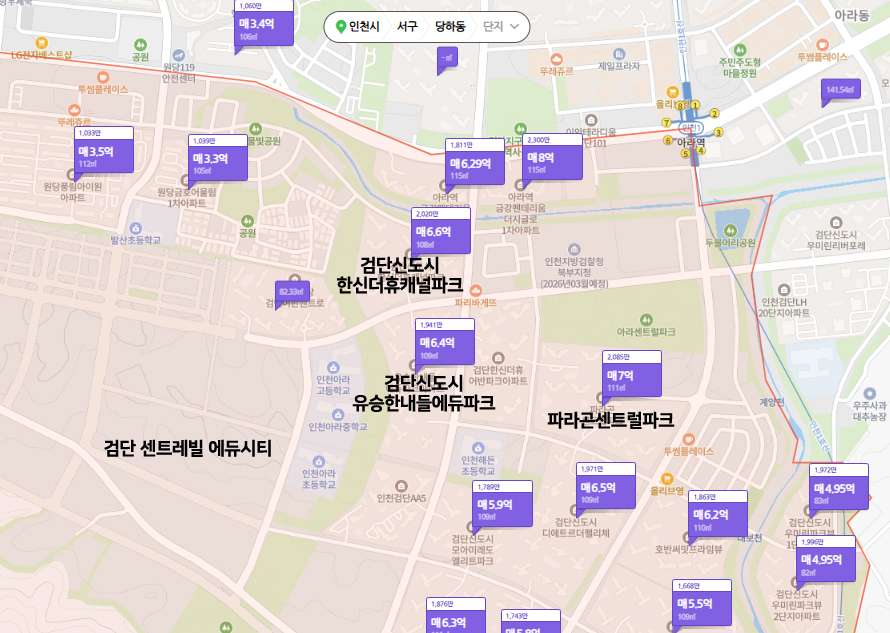Screen dimensions: 890x633
Task: Select 인천시 in the location breadcrumb
Action: pos(364,27)
